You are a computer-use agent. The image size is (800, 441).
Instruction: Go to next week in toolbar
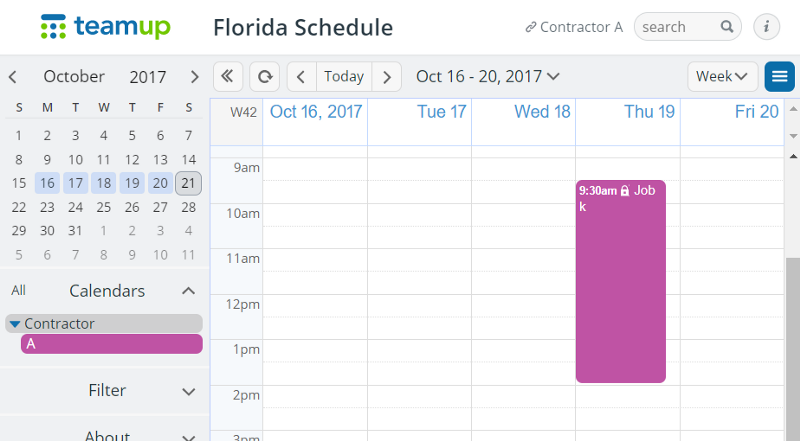pos(387,77)
